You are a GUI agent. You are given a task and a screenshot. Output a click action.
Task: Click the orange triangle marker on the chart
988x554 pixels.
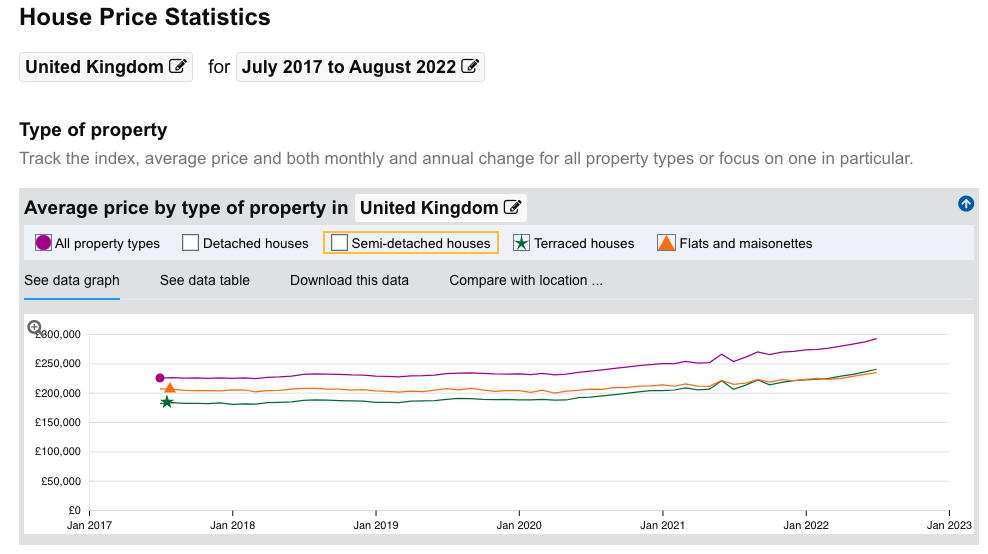170,388
